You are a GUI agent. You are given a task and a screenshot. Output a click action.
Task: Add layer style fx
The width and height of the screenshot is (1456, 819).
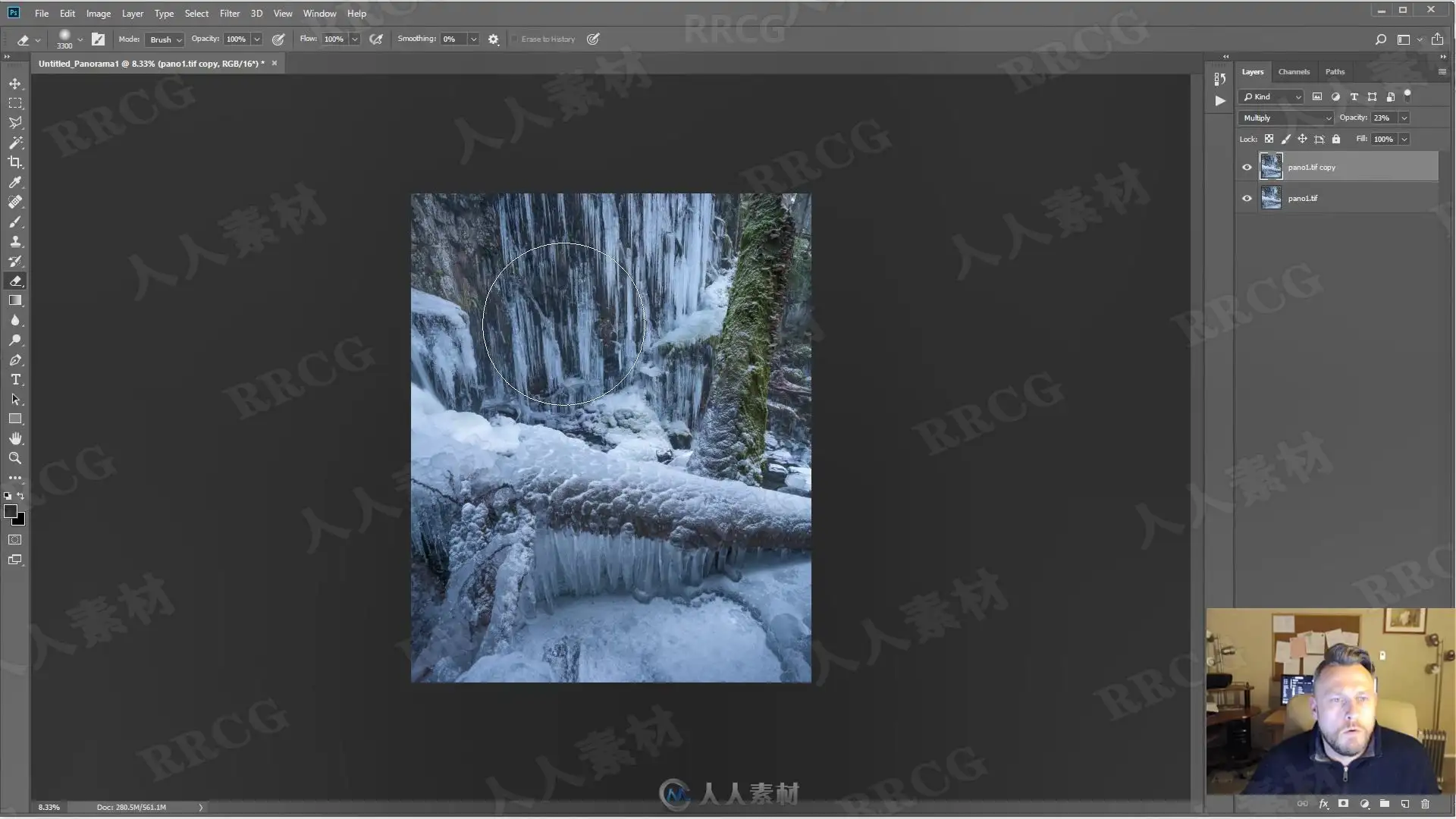tap(1323, 804)
